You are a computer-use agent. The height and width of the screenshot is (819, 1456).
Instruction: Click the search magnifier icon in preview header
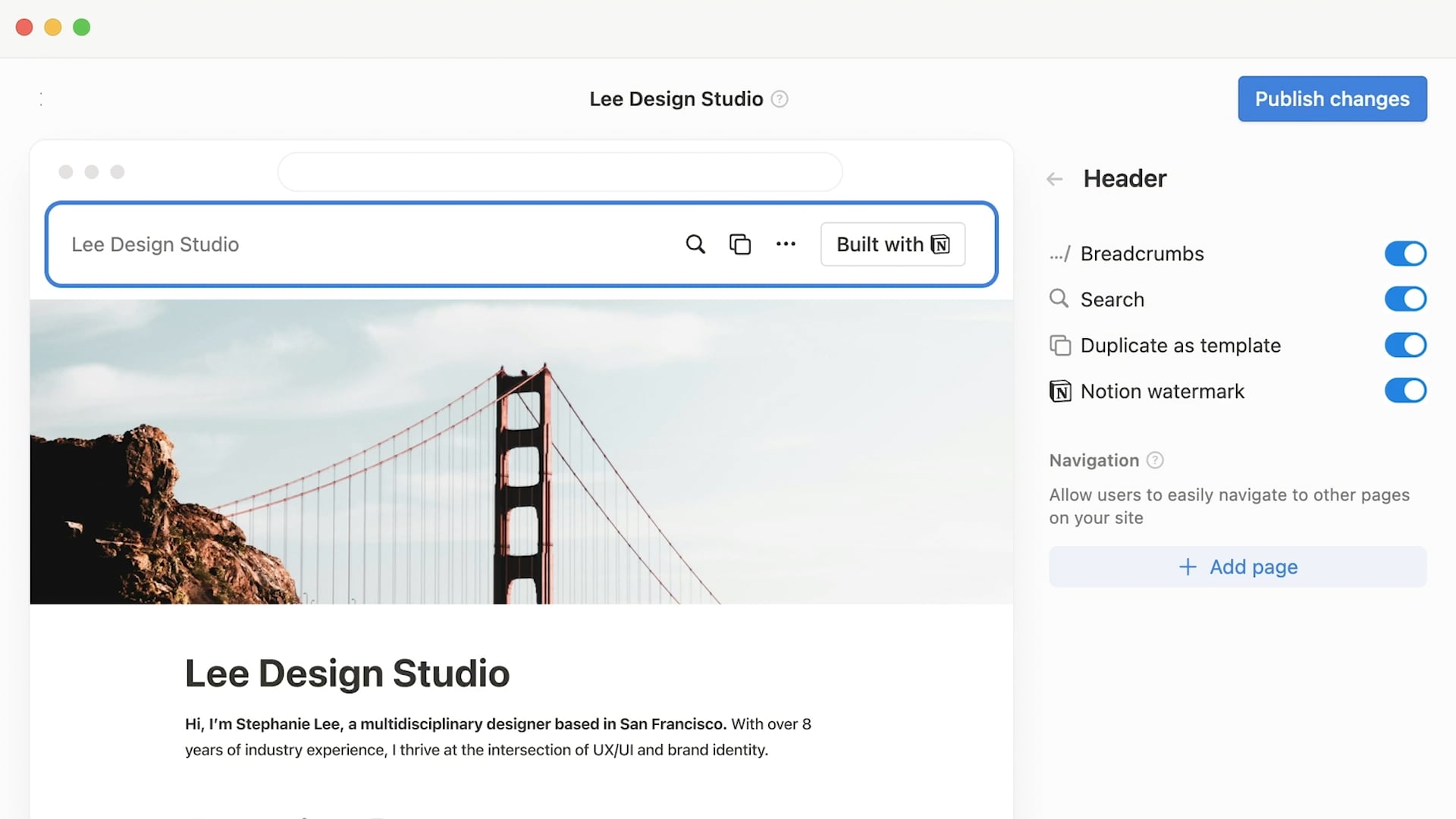click(x=695, y=244)
